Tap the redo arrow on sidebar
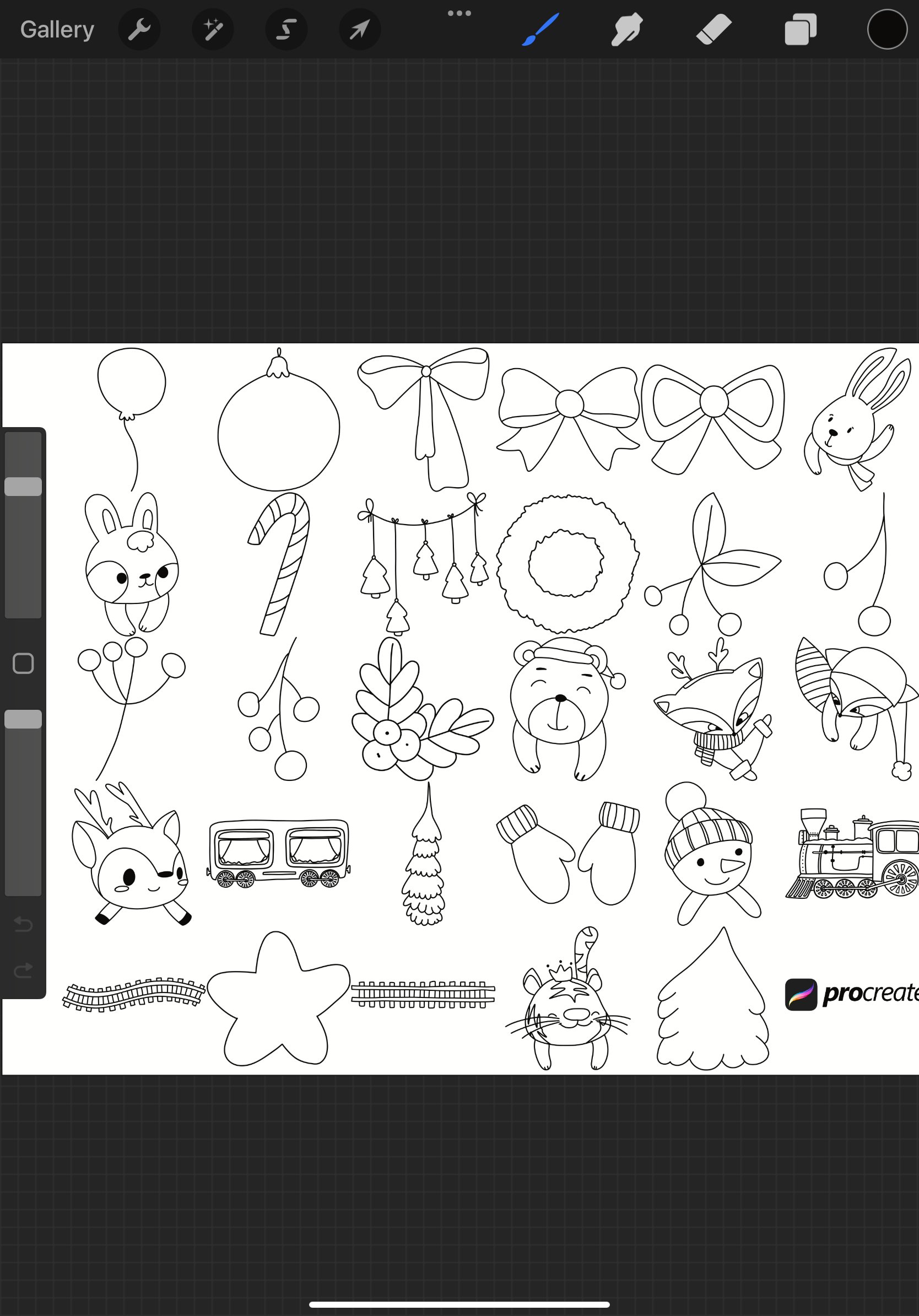919x1316 pixels. [23, 970]
